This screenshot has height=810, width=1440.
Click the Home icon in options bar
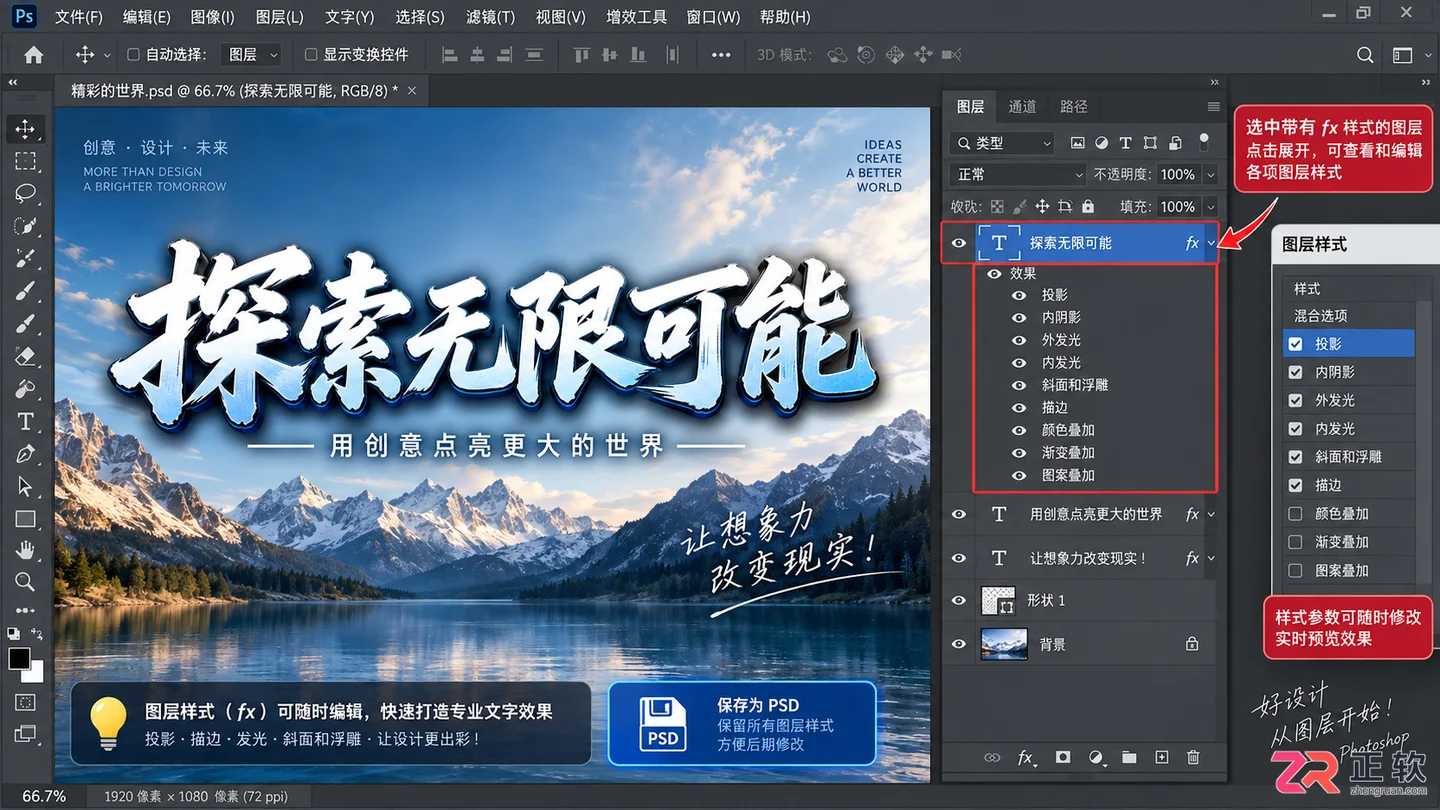[x=33, y=55]
